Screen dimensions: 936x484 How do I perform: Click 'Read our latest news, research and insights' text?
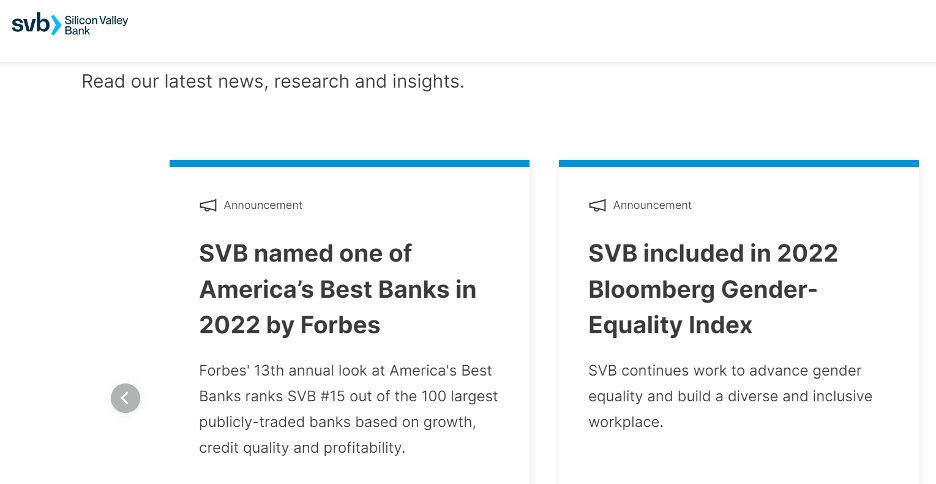pos(273,81)
